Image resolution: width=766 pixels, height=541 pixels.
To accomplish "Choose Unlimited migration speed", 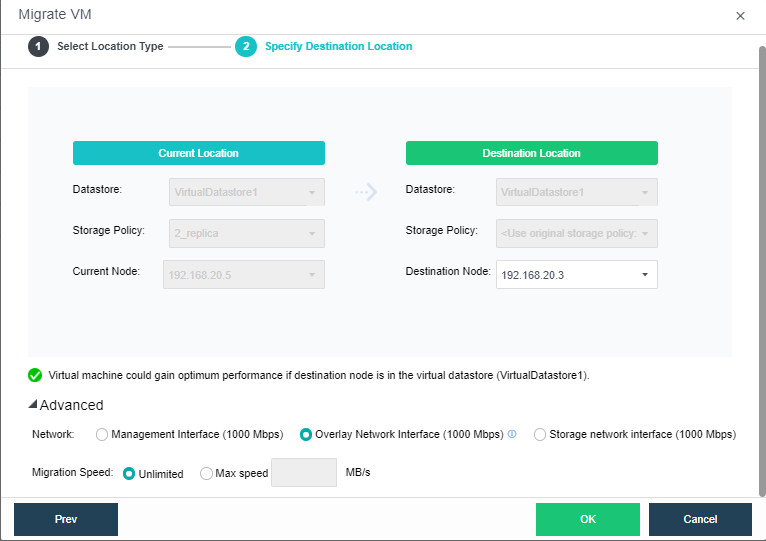I will 129,474.
